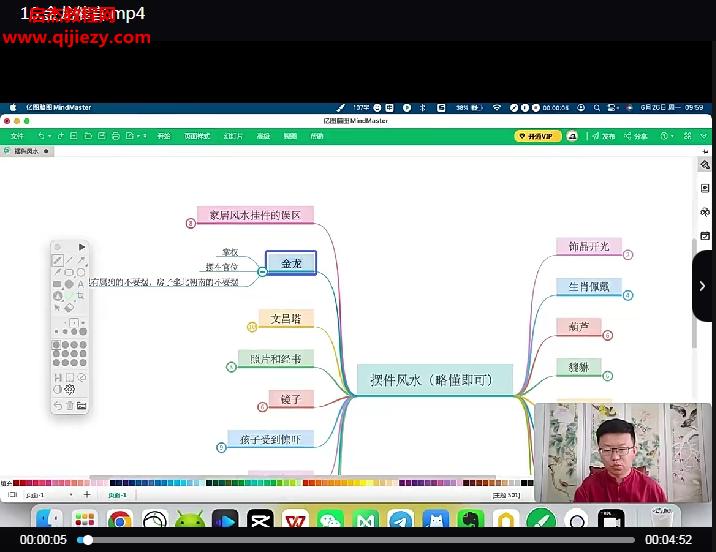Open WeChat from the dock
This screenshot has width=716, height=552.
(330, 520)
